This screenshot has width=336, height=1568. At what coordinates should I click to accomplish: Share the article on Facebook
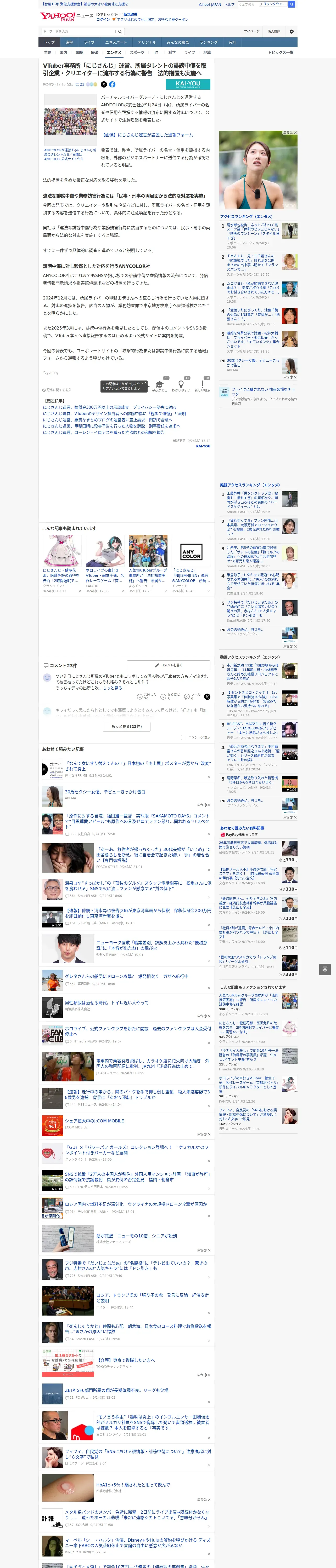pos(112,85)
